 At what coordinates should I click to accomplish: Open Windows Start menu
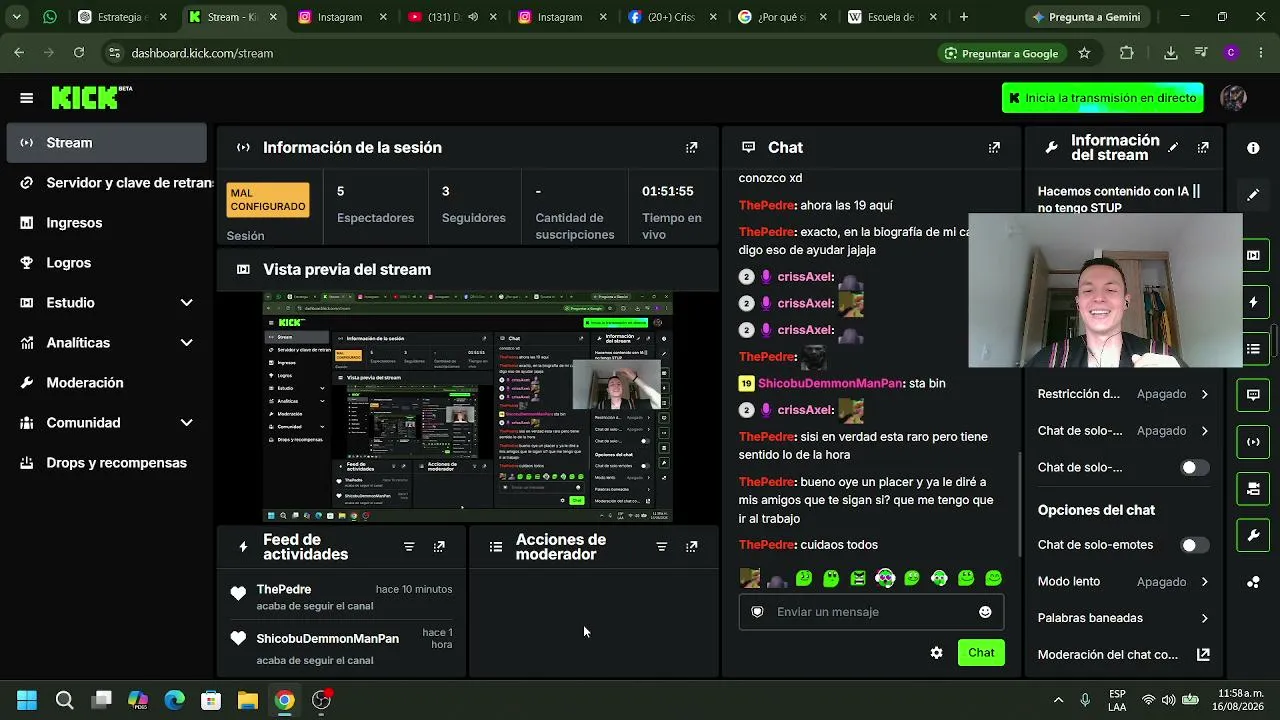tap(27, 700)
